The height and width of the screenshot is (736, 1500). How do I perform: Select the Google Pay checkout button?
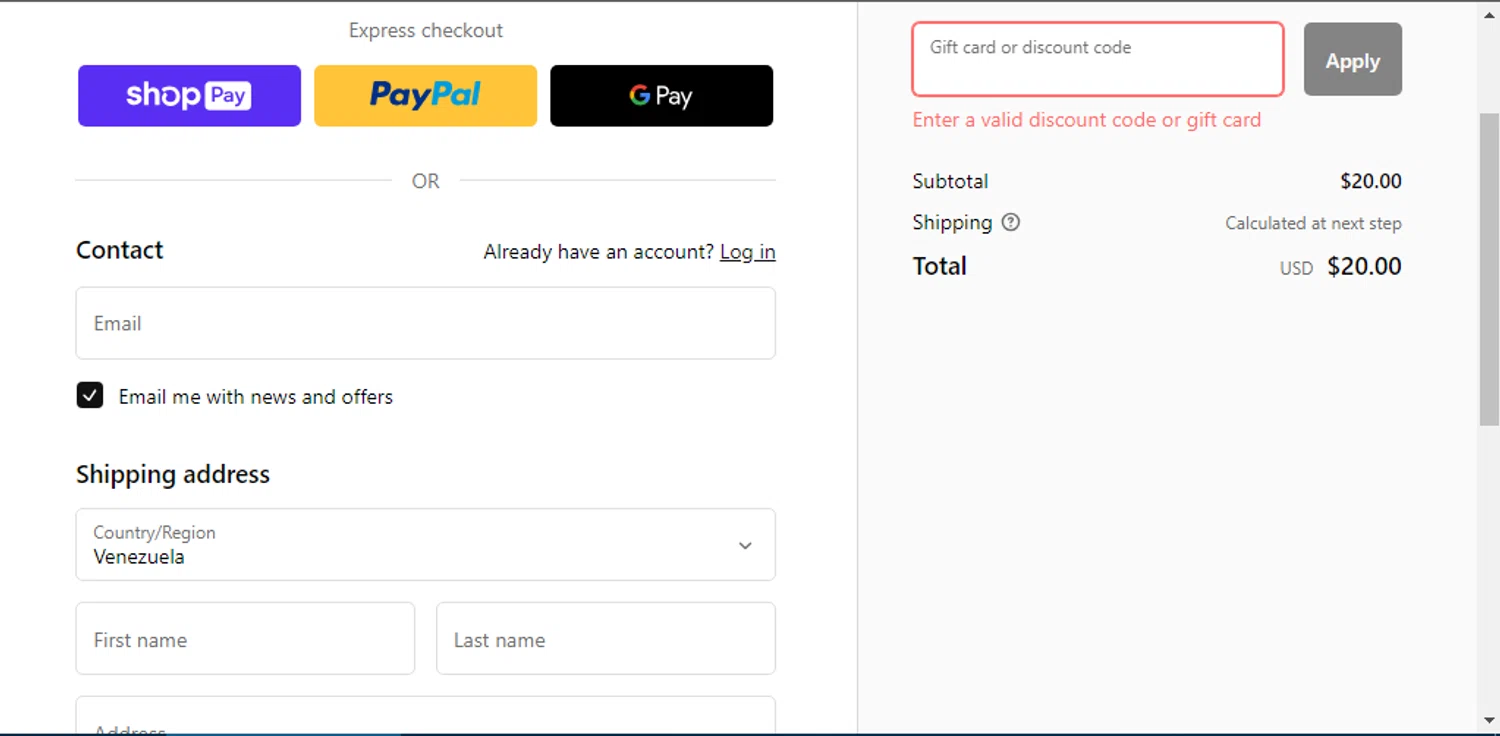661,96
